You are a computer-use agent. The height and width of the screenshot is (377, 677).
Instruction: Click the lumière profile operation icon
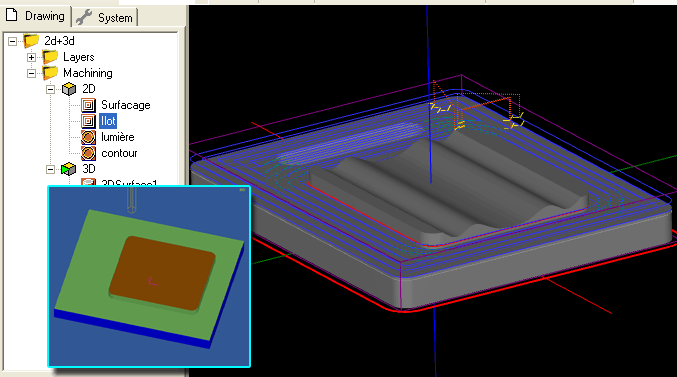pyautogui.click(x=89, y=137)
